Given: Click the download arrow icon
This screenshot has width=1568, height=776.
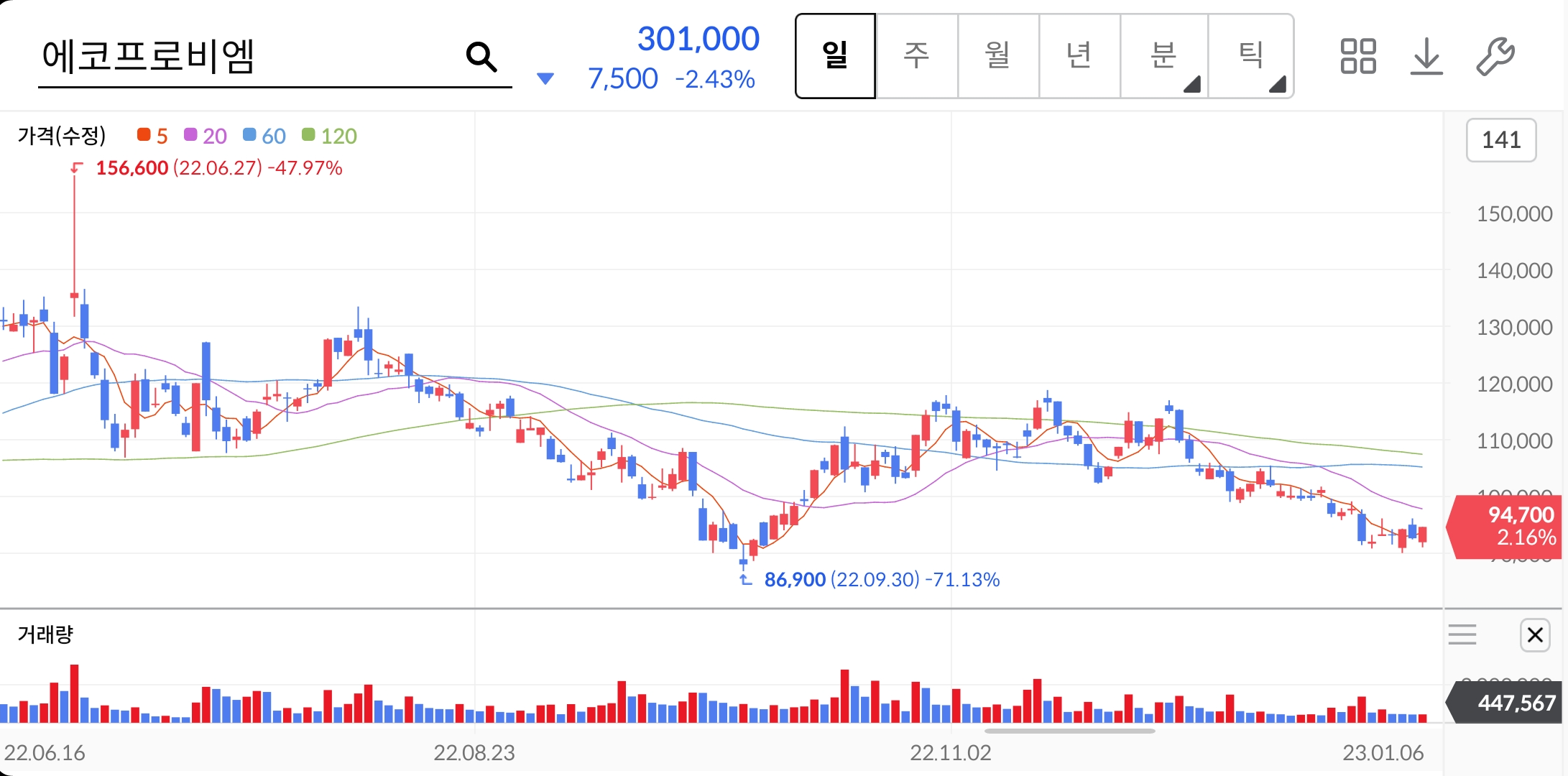Looking at the screenshot, I should [1426, 57].
